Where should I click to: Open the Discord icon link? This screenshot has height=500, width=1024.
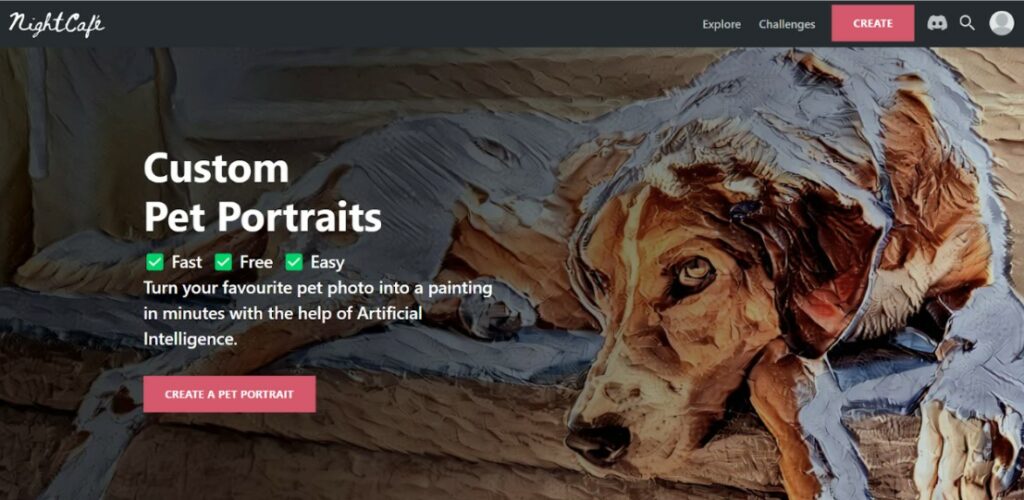tap(937, 23)
